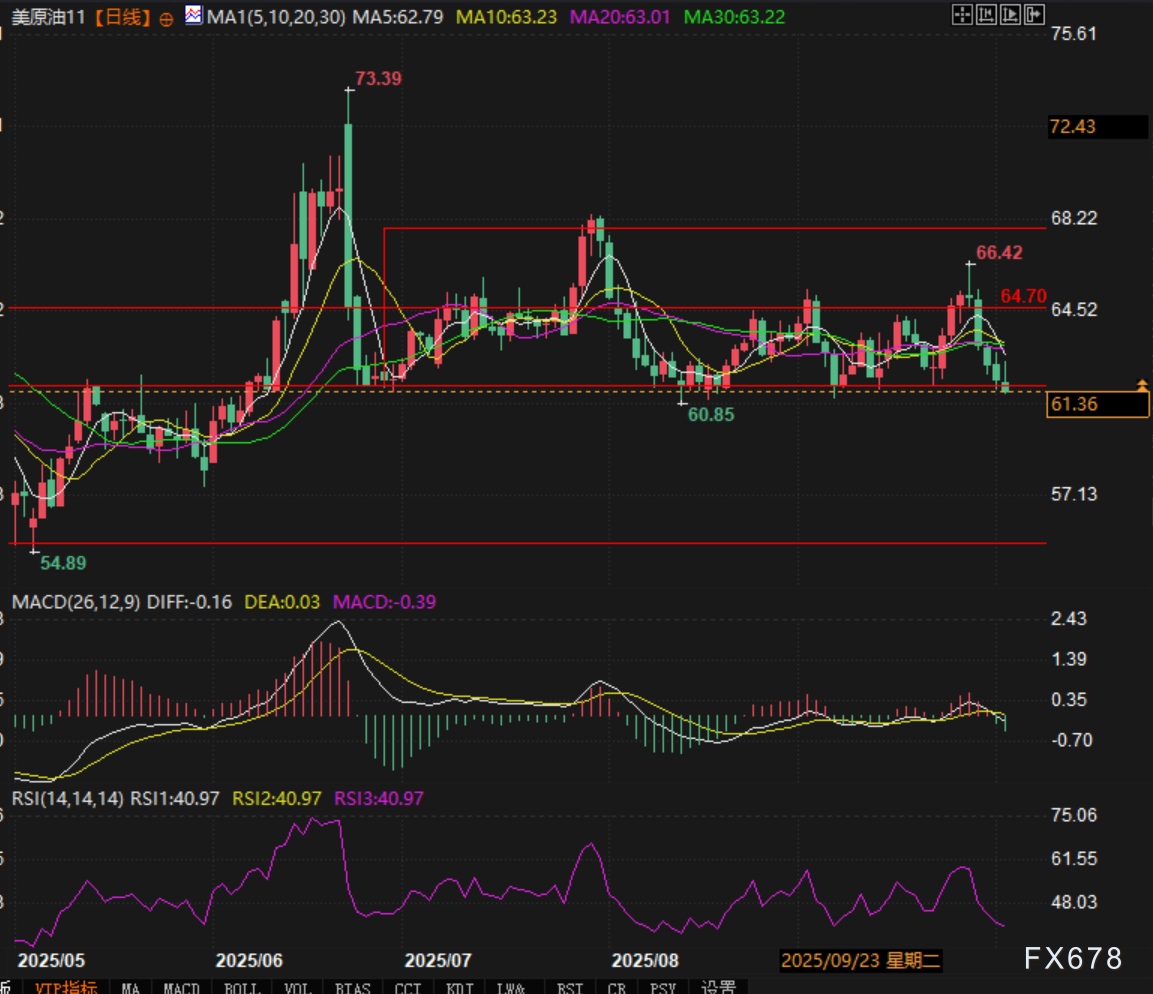The image size is (1153, 994).
Task: Click the scroll-chart-backward icon in top toolbar
Action: (x=986, y=15)
